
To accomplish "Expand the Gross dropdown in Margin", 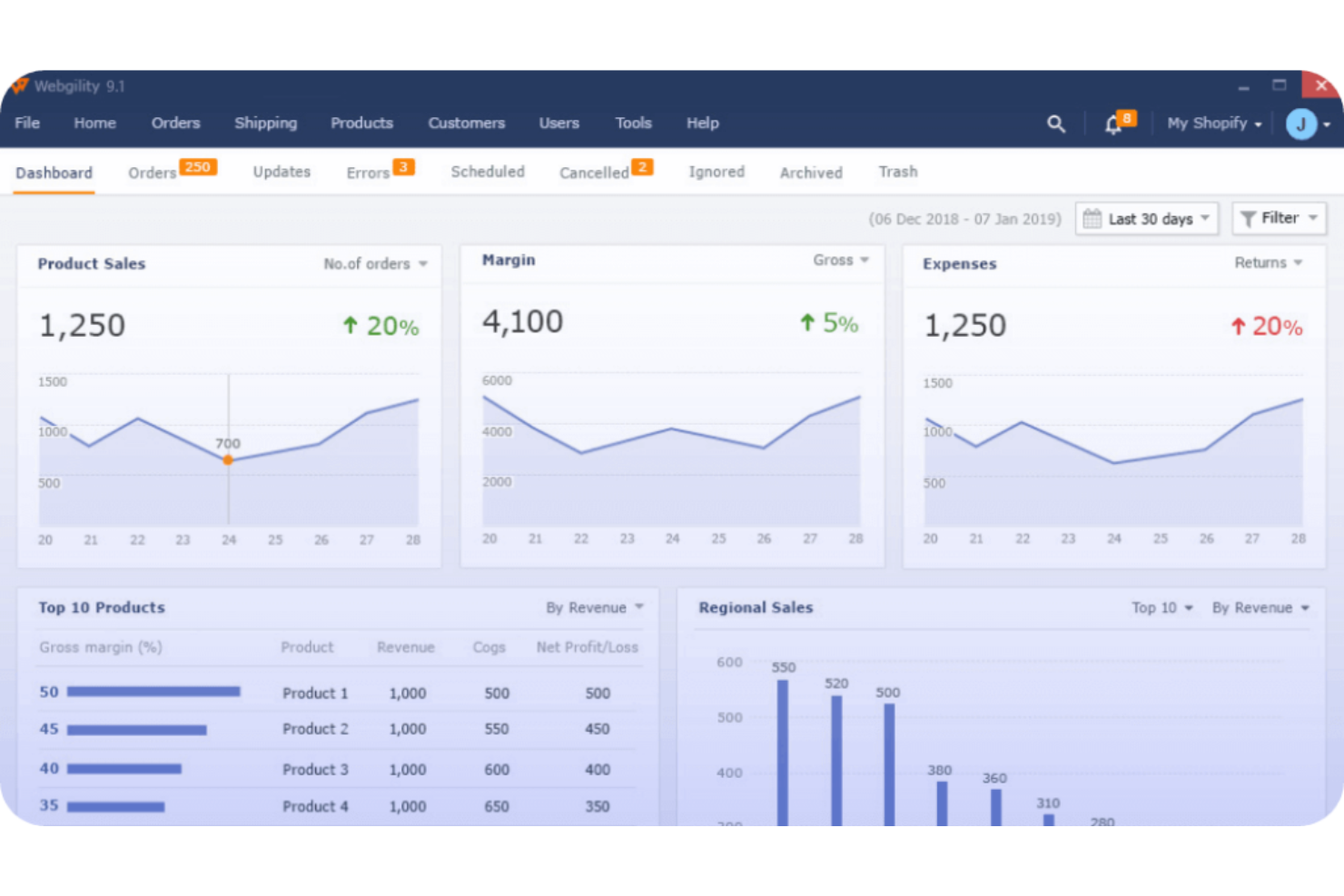I will coord(841,261).
